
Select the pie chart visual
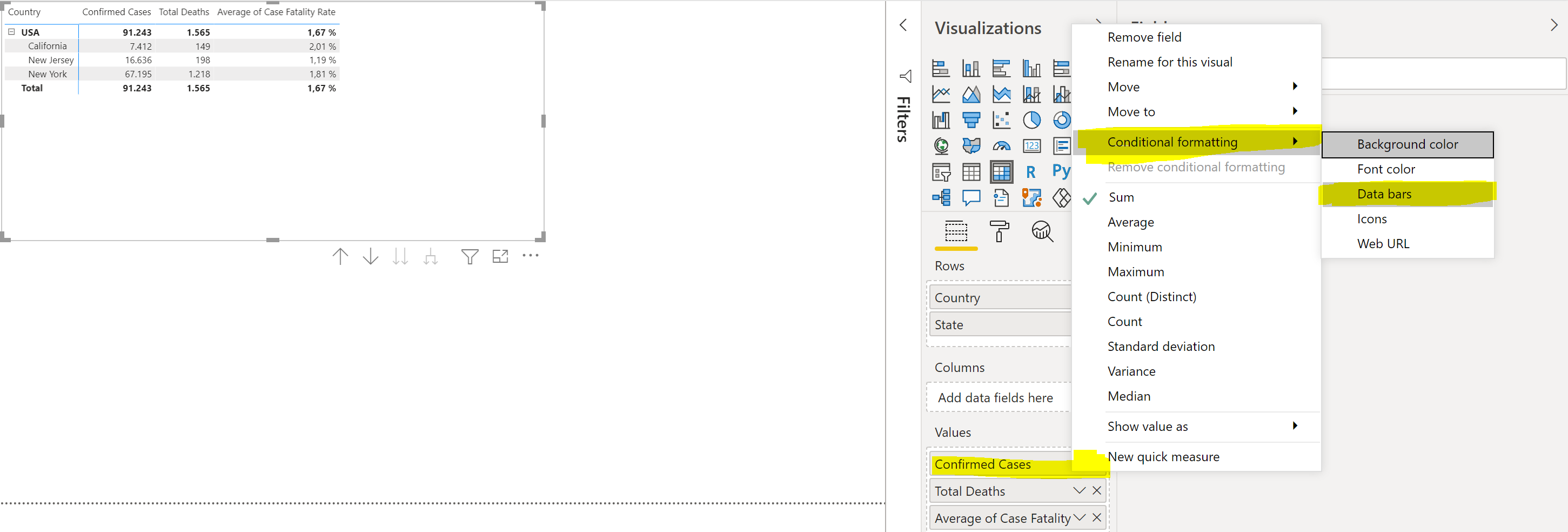tap(1031, 120)
